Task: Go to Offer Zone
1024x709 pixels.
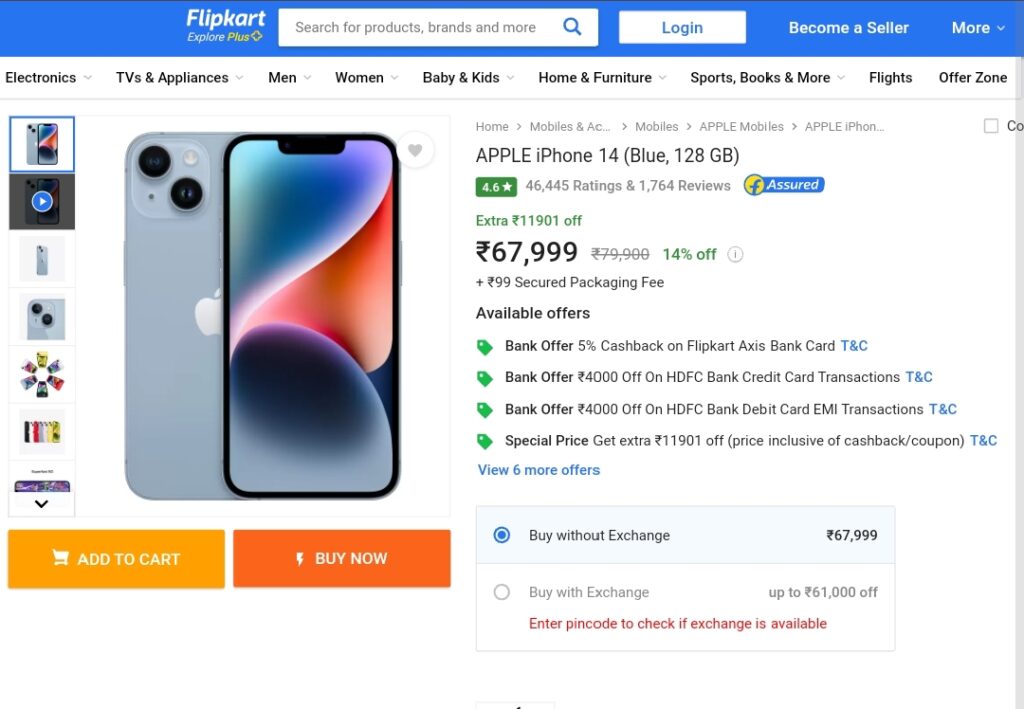Action: (972, 78)
